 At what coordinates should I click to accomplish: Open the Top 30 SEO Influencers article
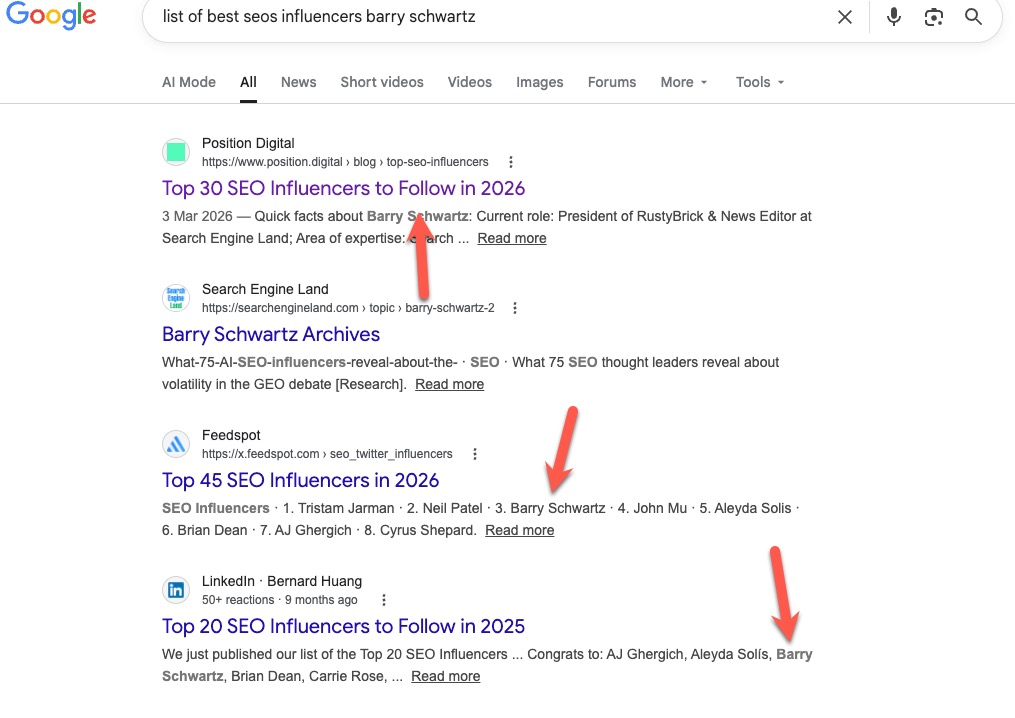[343, 188]
